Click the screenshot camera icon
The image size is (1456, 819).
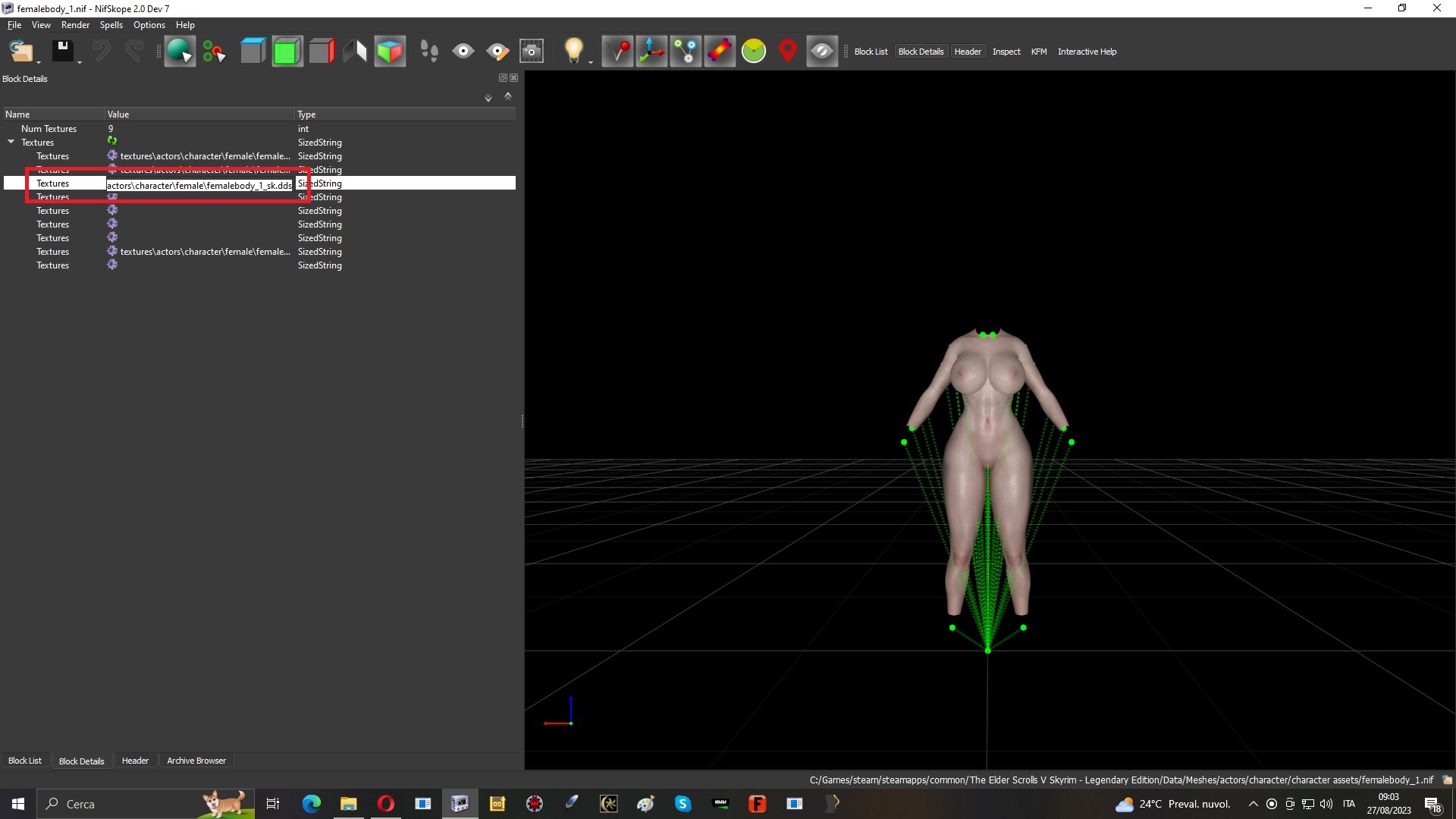[x=532, y=52]
